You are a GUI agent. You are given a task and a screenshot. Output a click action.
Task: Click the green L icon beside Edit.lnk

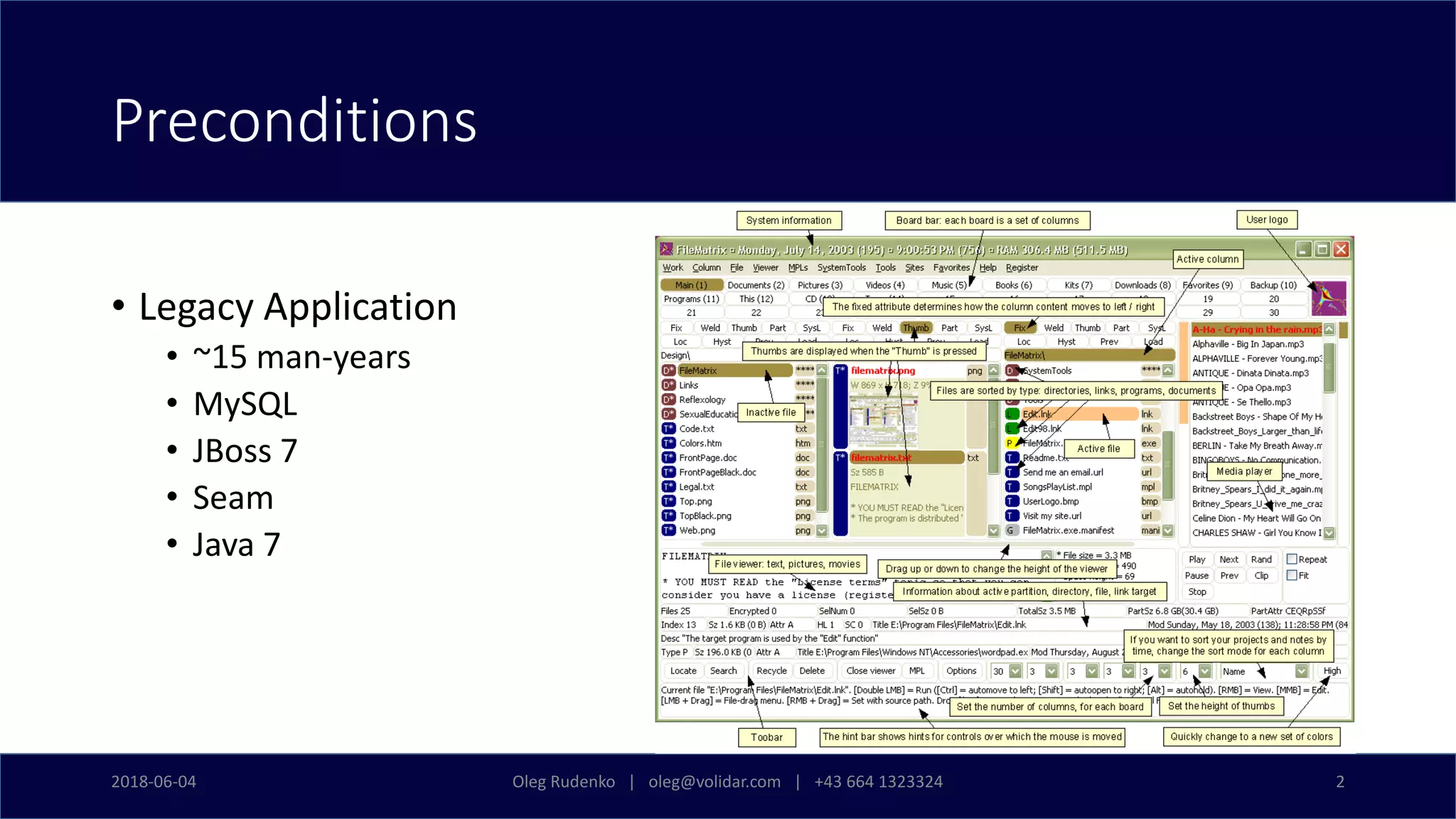(1012, 414)
